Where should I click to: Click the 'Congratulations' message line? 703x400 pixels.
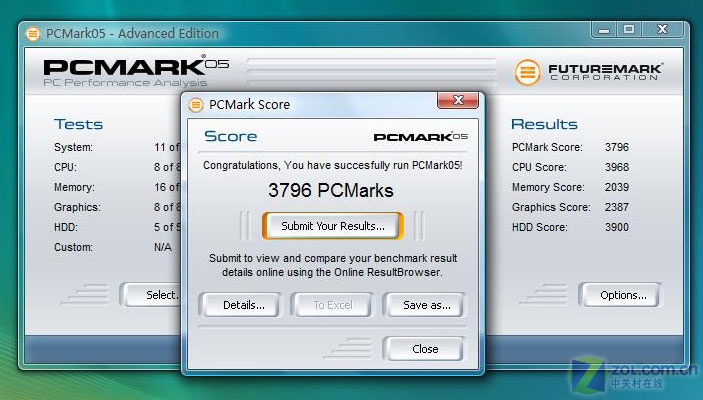333,165
